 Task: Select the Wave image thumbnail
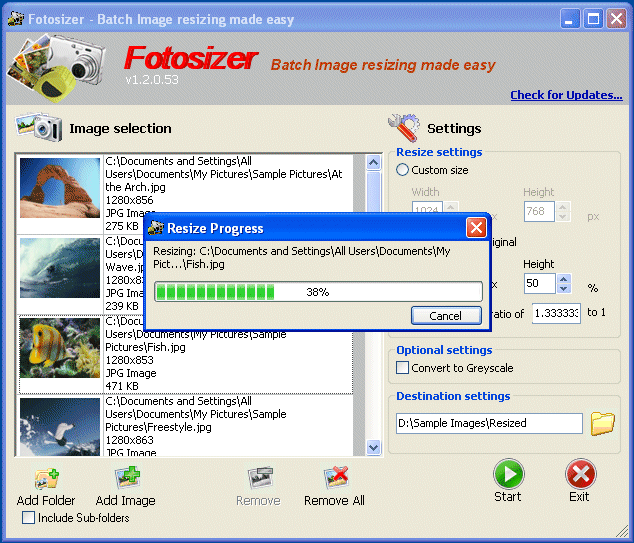coord(60,268)
